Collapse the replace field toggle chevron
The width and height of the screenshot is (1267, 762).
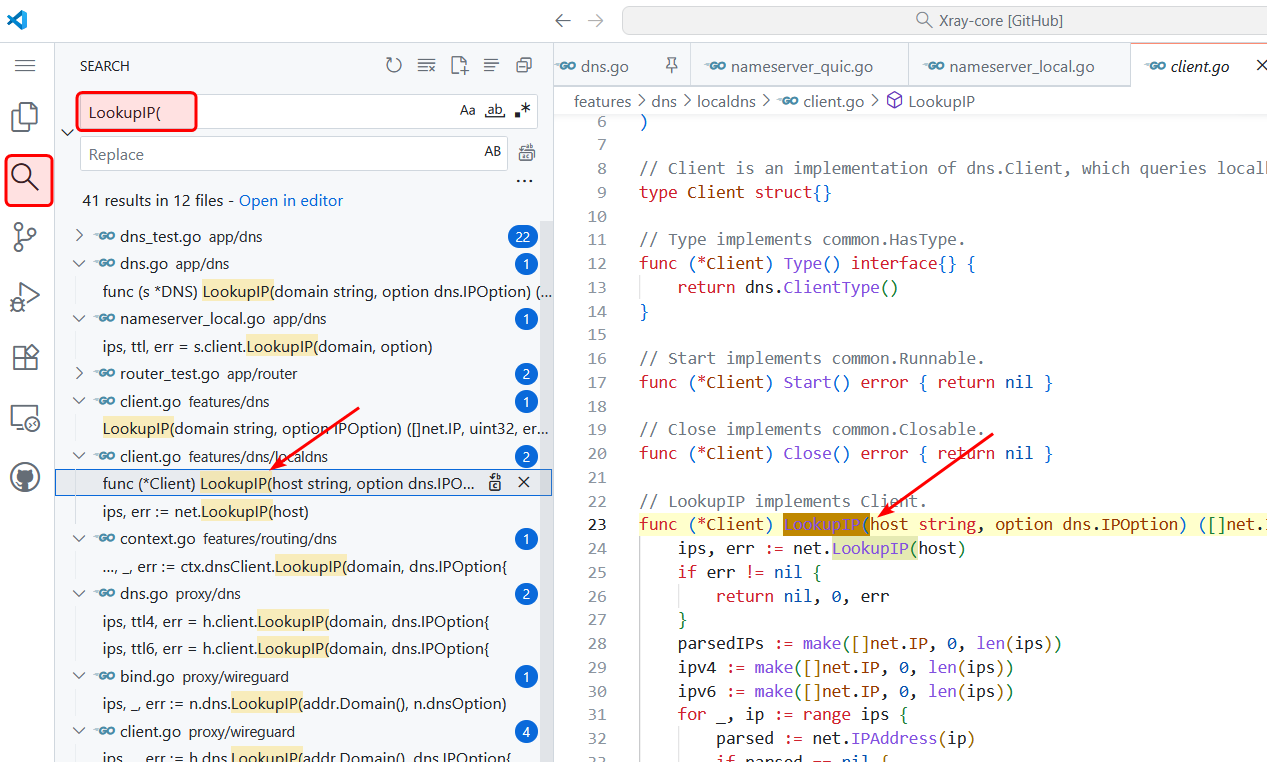[67, 132]
